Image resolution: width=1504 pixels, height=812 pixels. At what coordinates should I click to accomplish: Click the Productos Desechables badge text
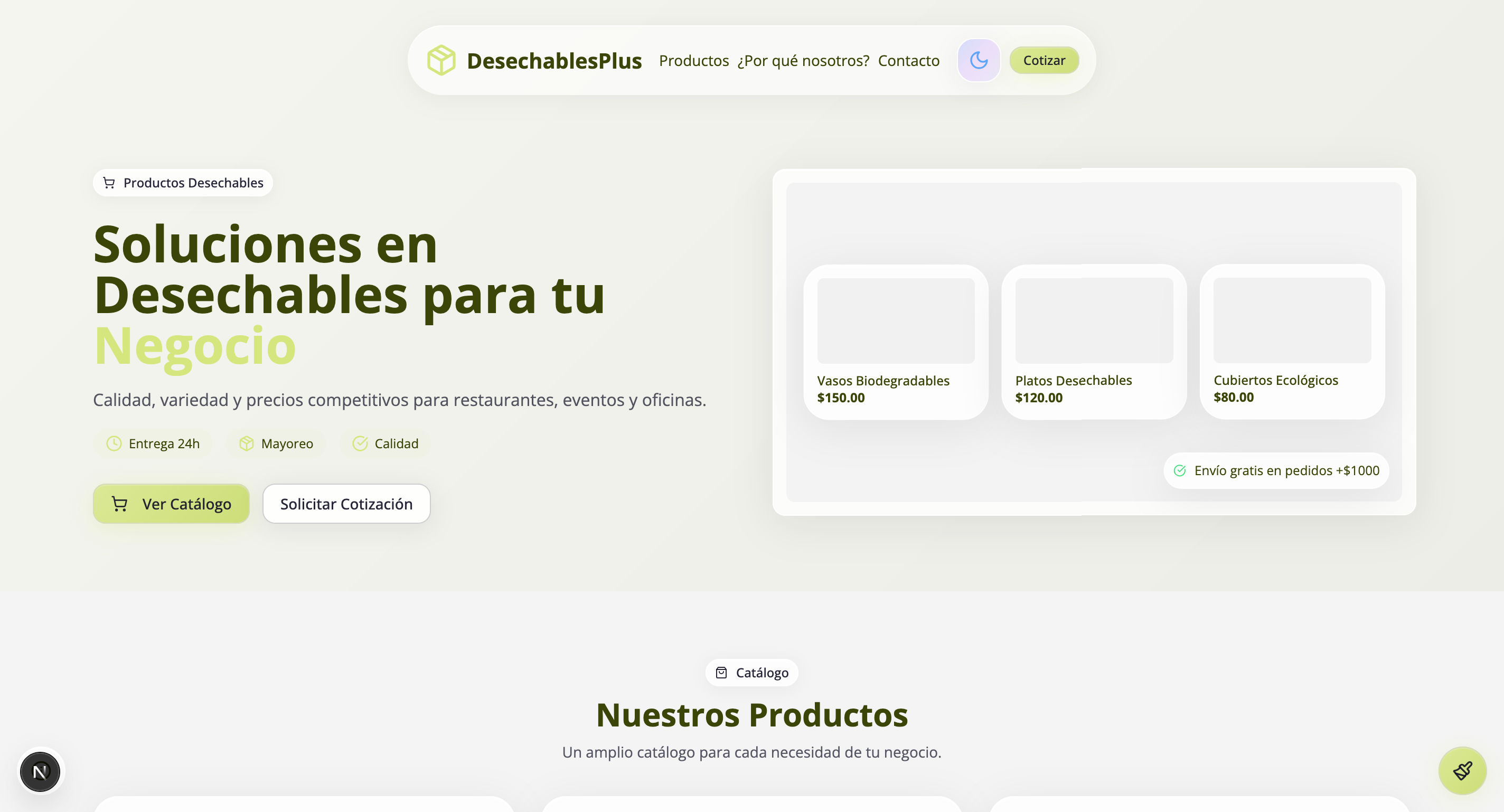coord(193,183)
